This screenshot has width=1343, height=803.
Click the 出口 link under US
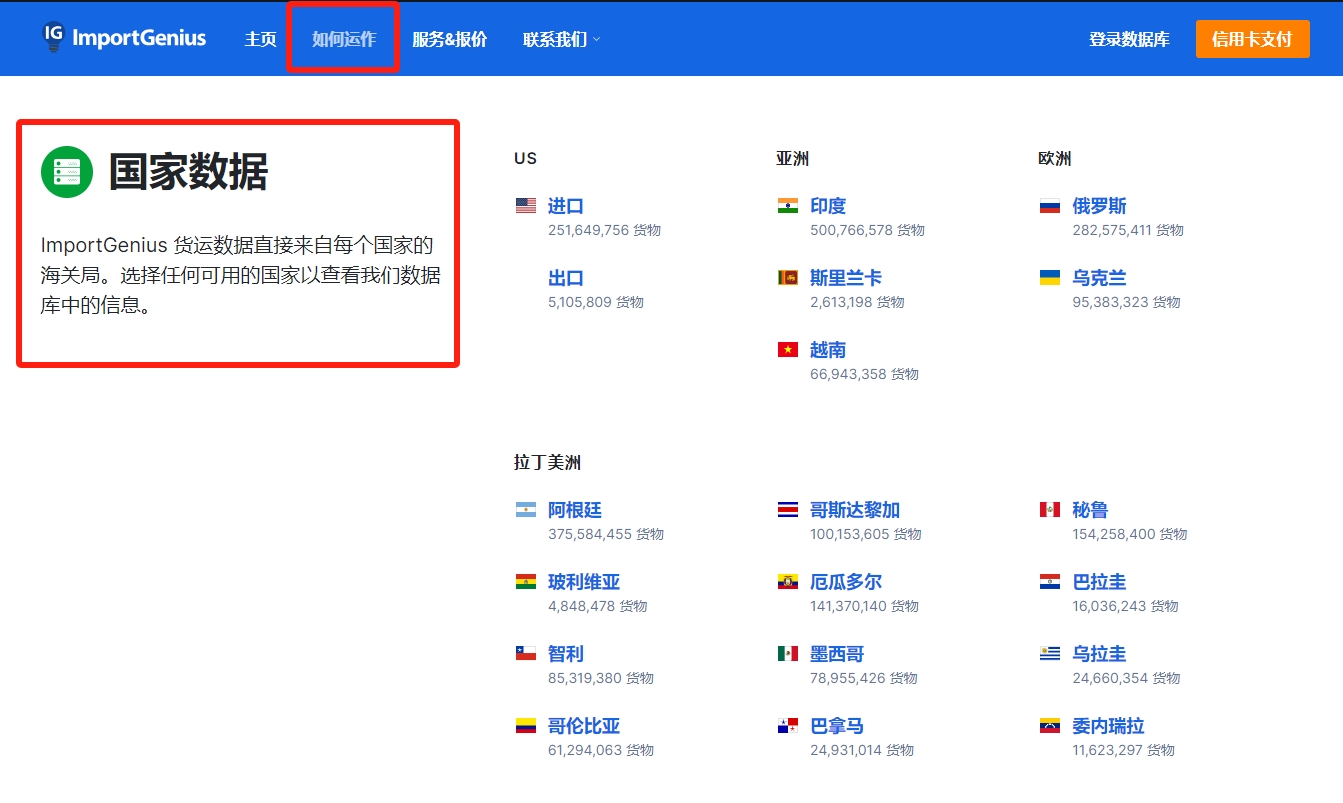pos(565,278)
